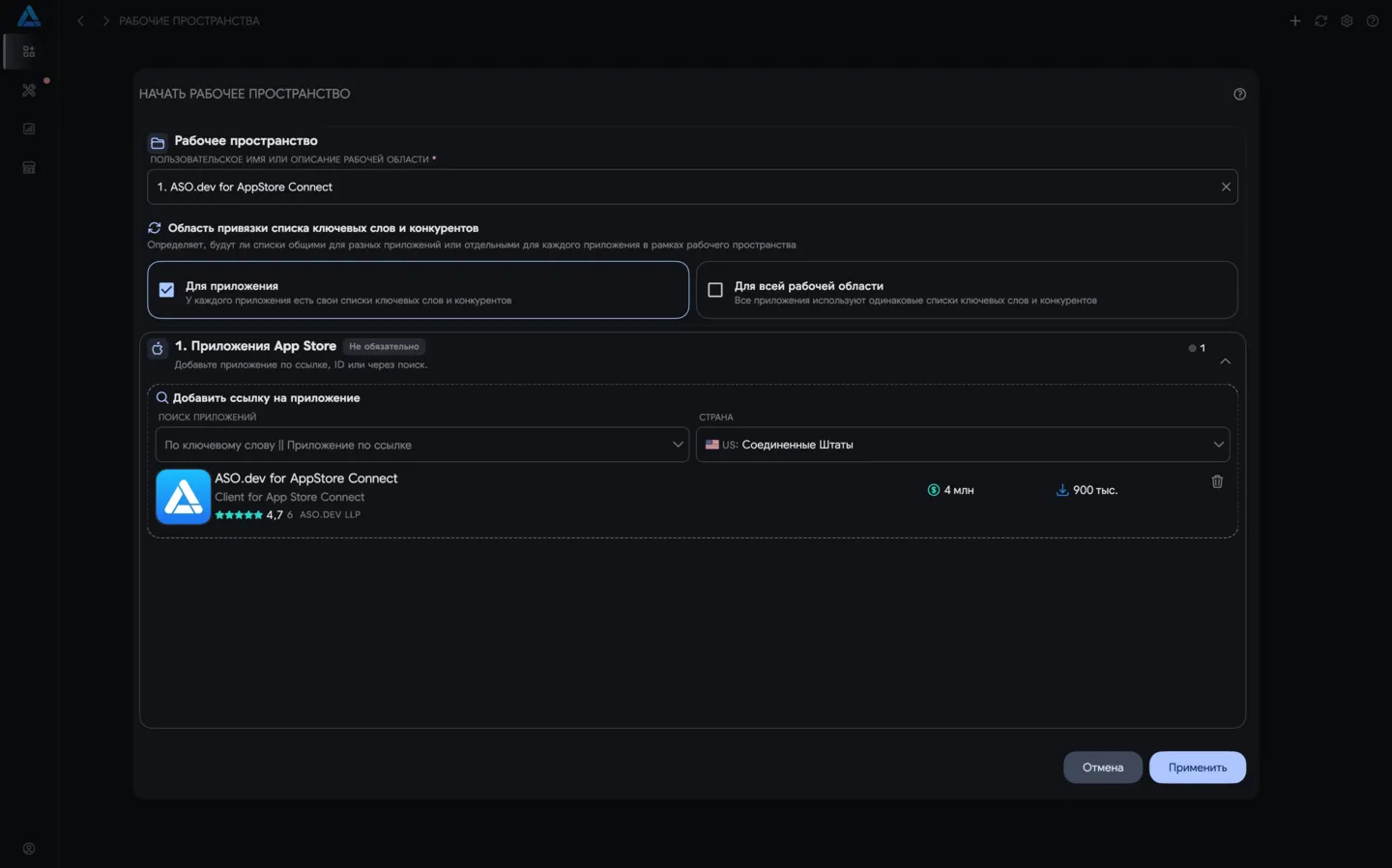The image size is (1392, 868).
Task: Click the search magnifier icon by Добавить ссылку
Action: pyautogui.click(x=162, y=397)
